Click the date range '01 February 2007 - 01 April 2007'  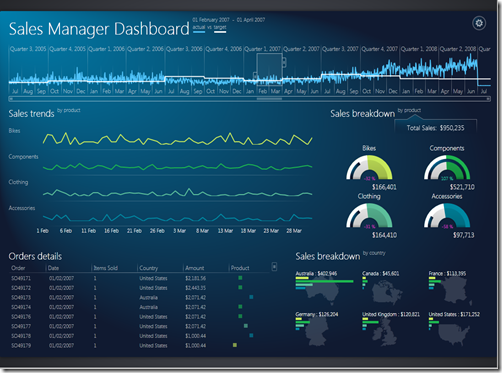coord(229,20)
